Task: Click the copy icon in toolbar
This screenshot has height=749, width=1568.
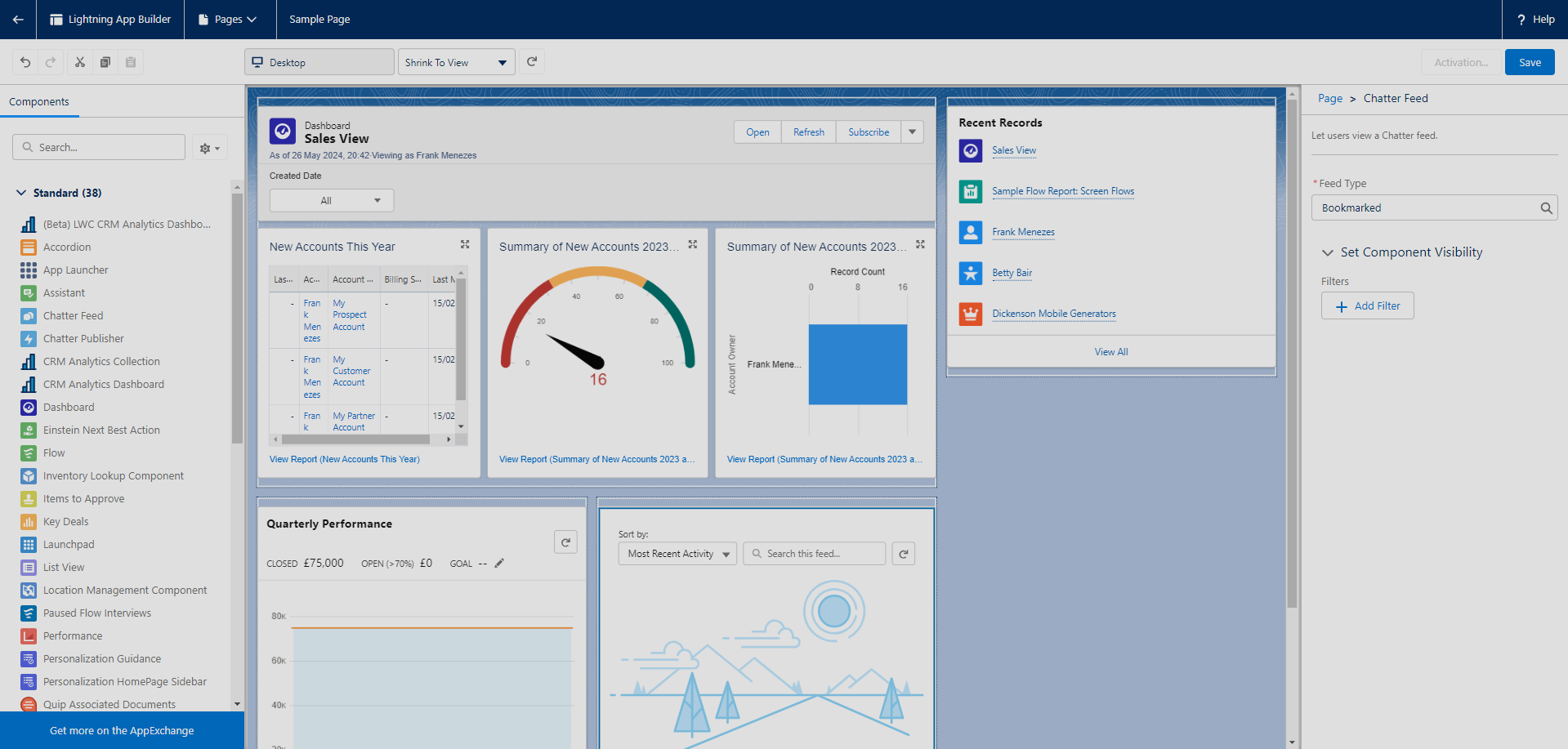Action: click(105, 62)
